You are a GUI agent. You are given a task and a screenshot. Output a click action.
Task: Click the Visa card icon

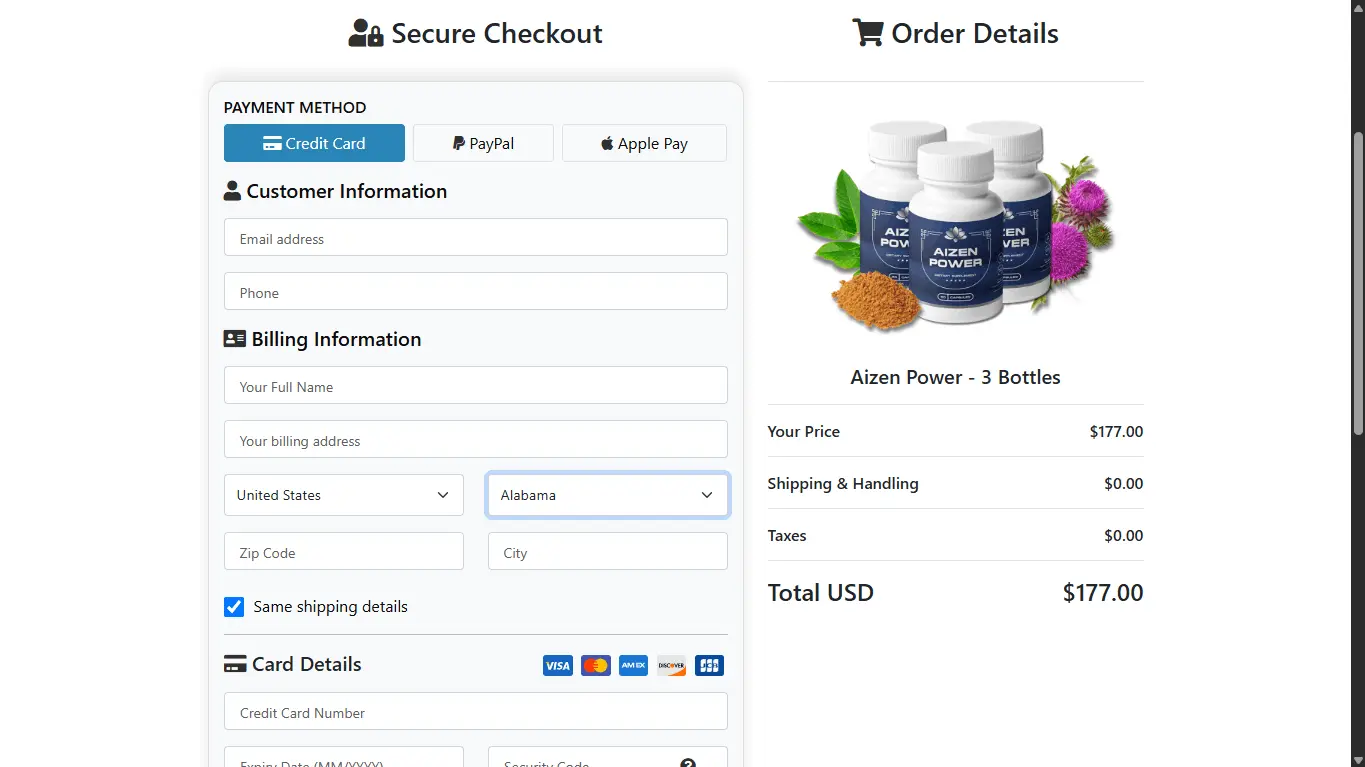558,665
